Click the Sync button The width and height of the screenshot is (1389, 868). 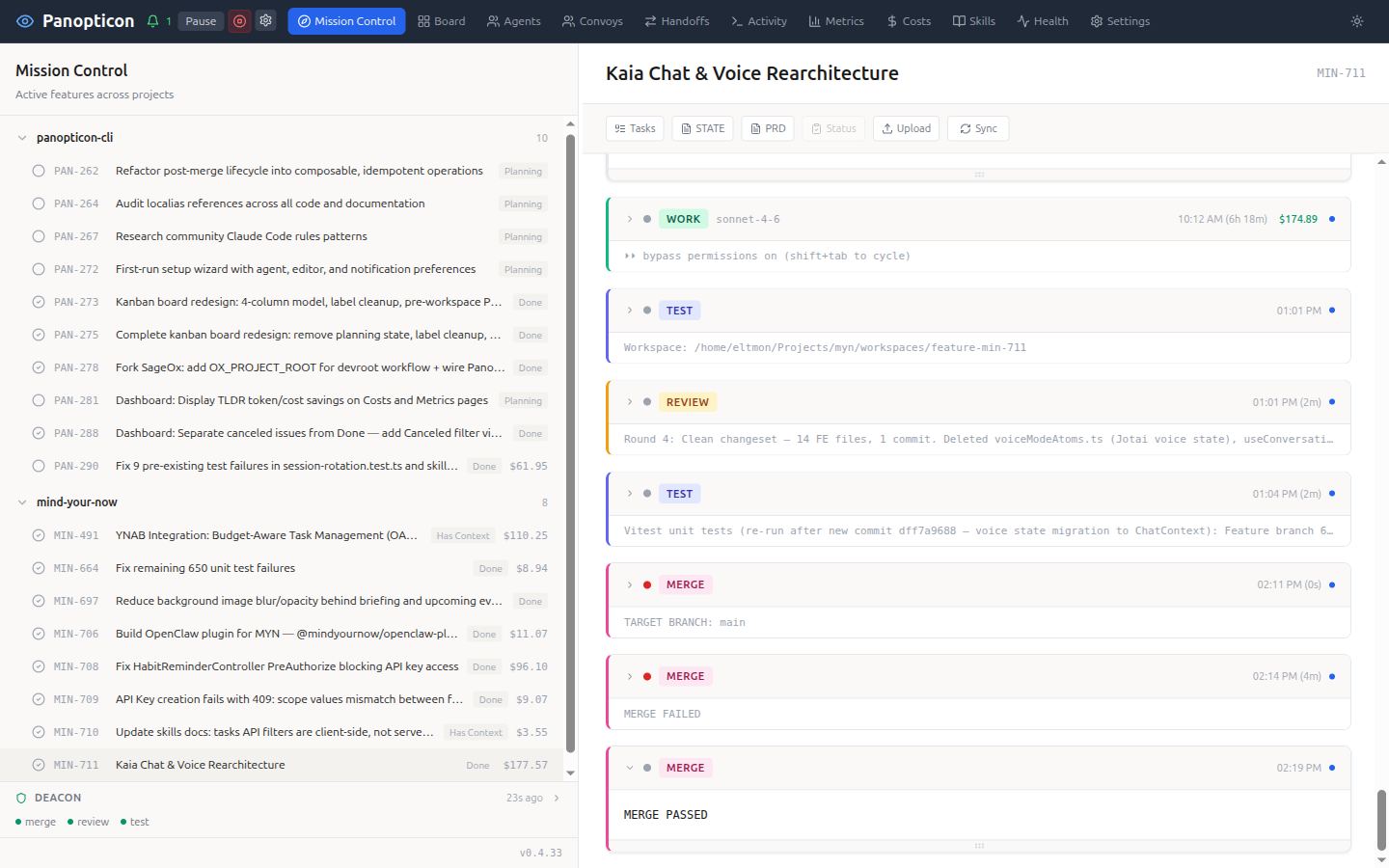point(978,128)
